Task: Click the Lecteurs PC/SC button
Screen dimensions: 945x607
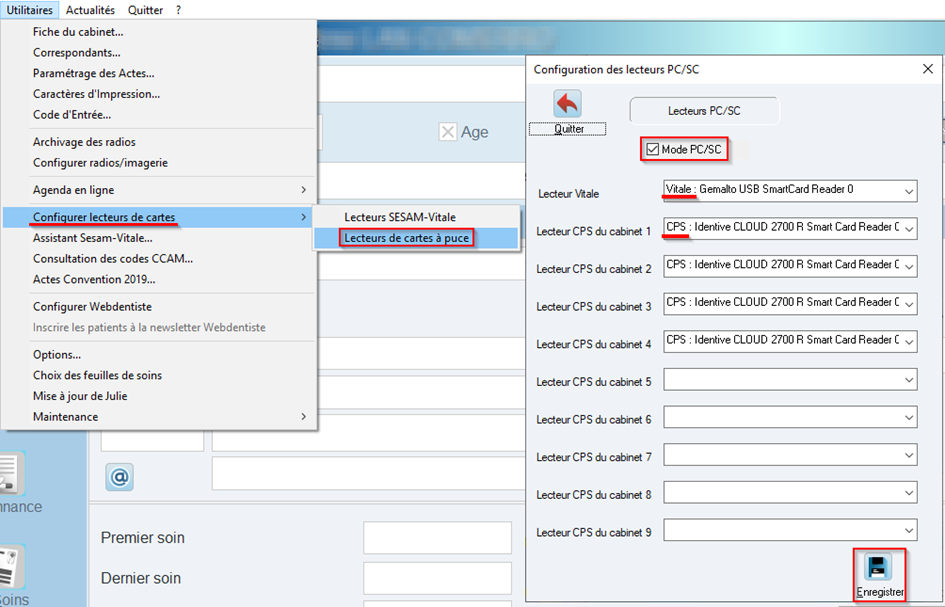Action: pyautogui.click(x=704, y=111)
